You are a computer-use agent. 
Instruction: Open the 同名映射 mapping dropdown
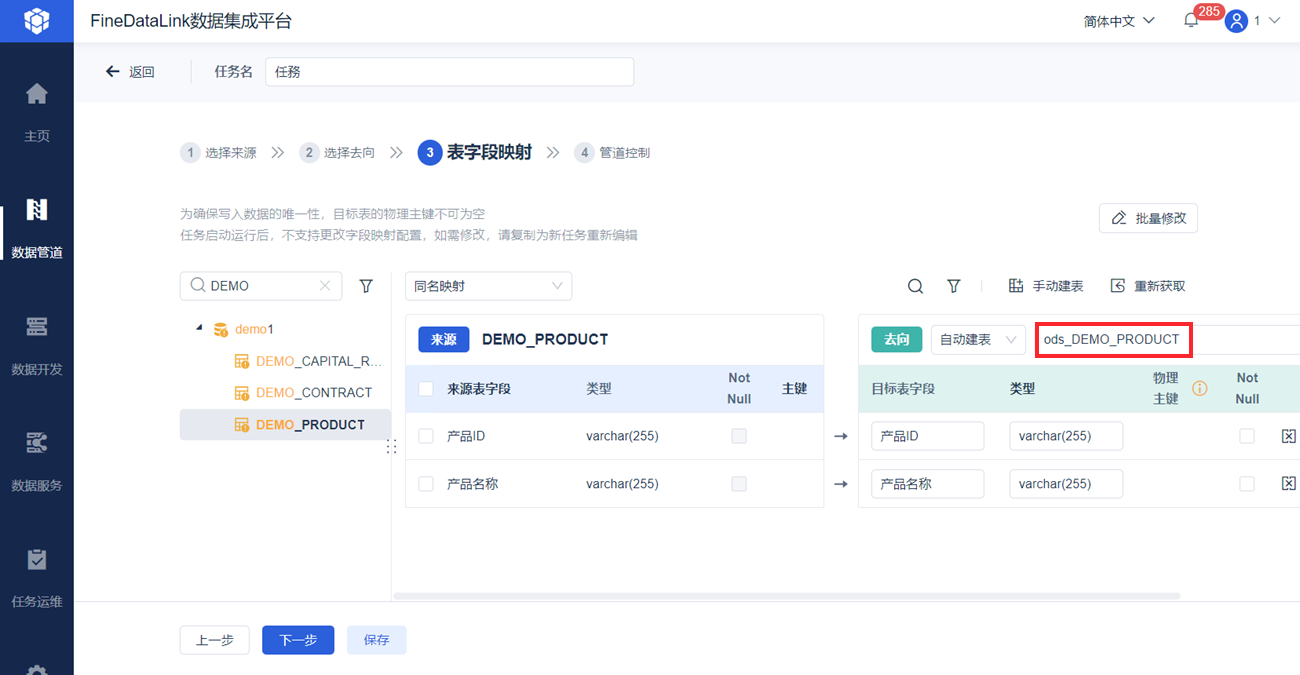(x=489, y=286)
